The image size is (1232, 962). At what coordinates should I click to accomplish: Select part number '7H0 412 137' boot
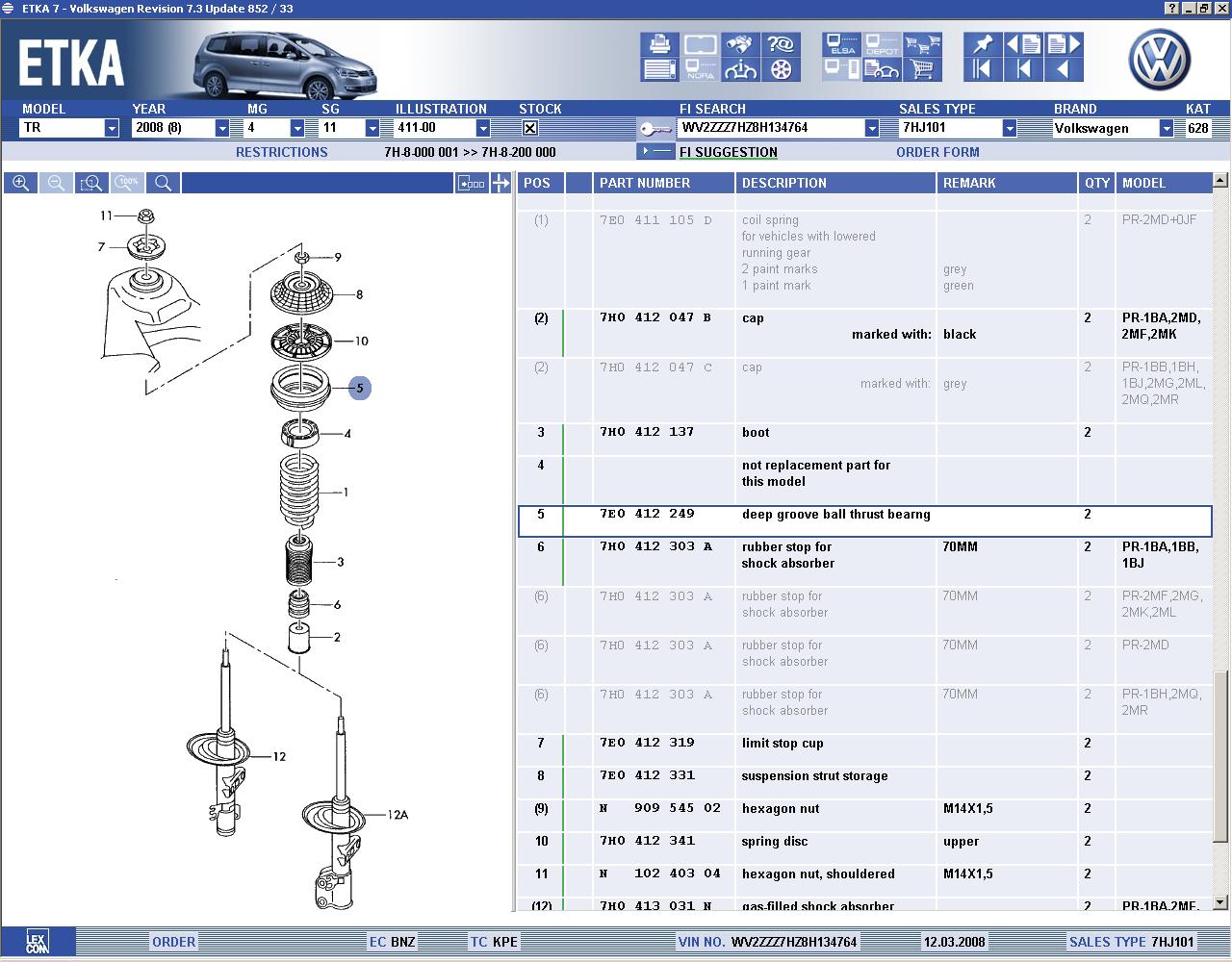[646, 432]
